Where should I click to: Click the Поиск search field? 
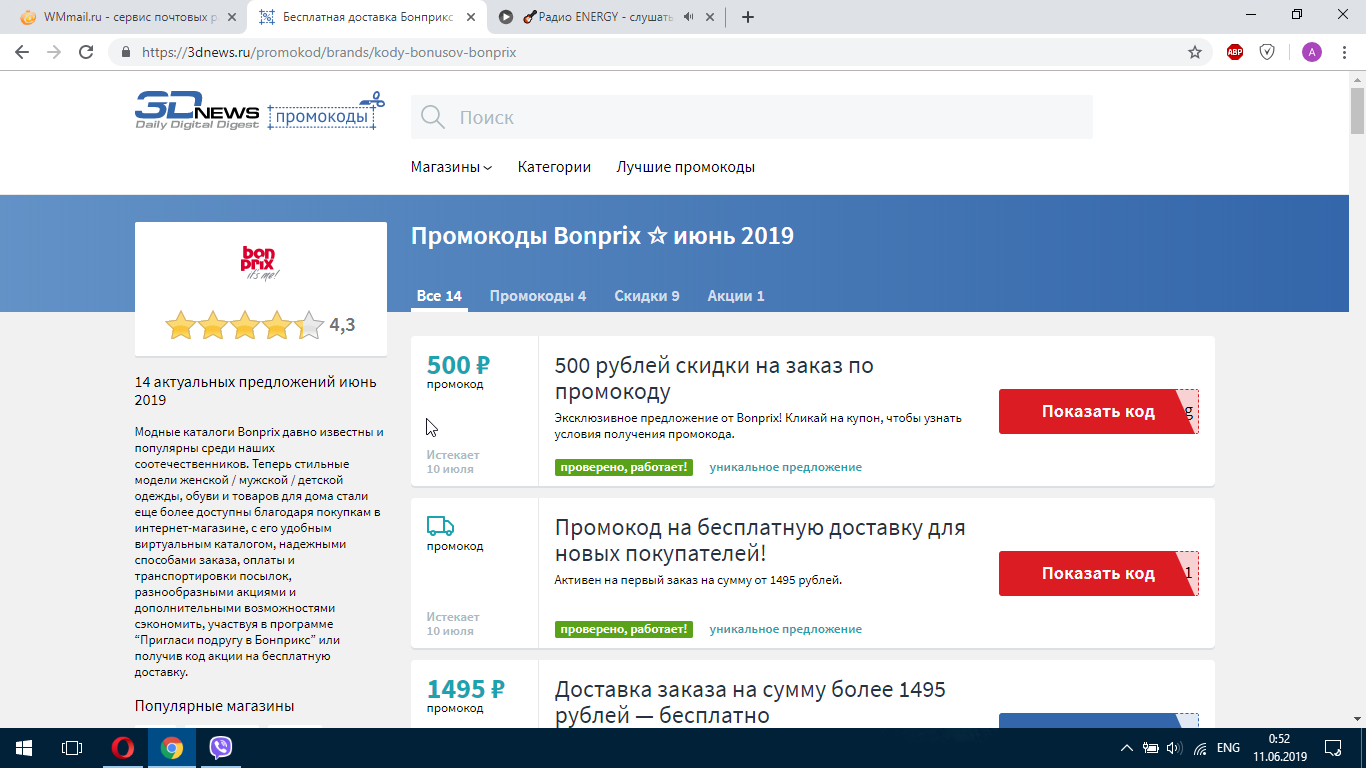pyautogui.click(x=751, y=117)
